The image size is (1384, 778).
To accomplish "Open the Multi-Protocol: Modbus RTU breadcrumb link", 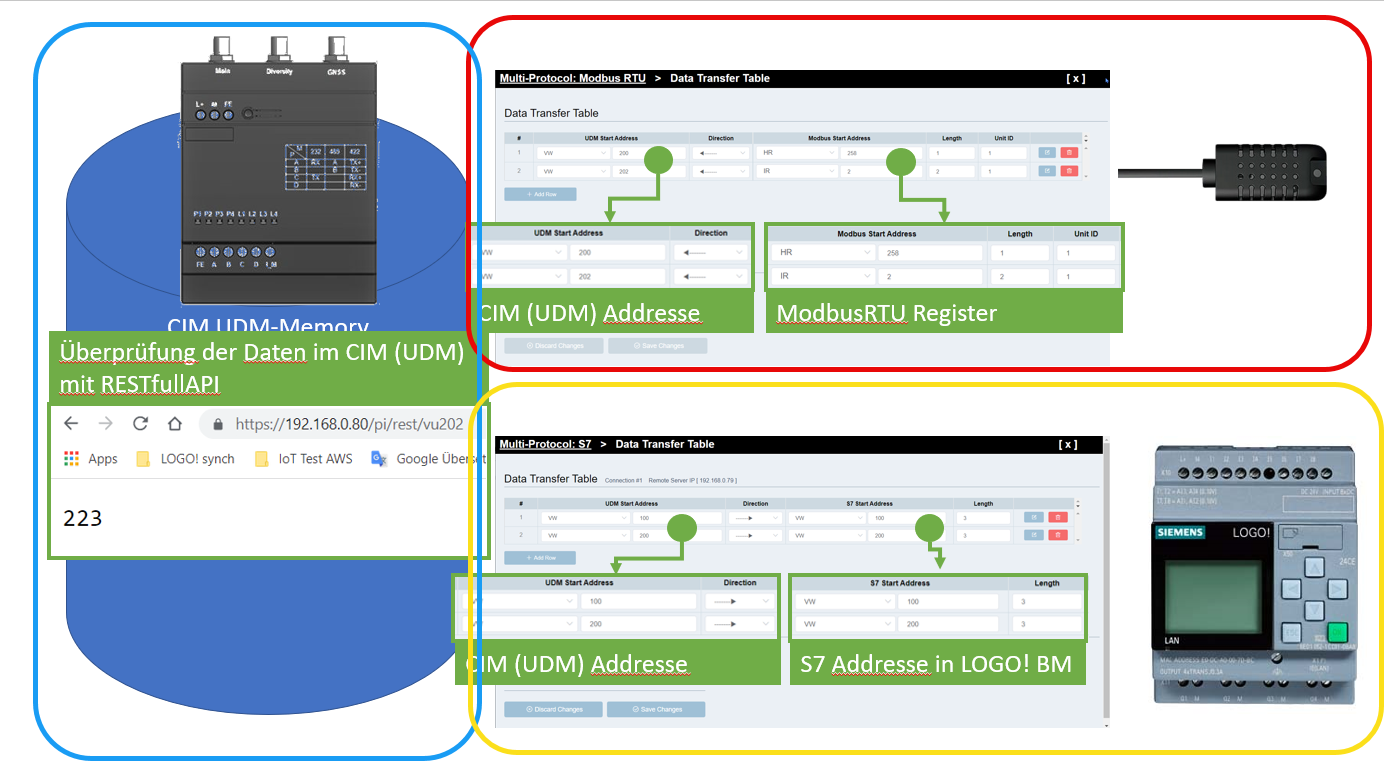I will click(572, 78).
